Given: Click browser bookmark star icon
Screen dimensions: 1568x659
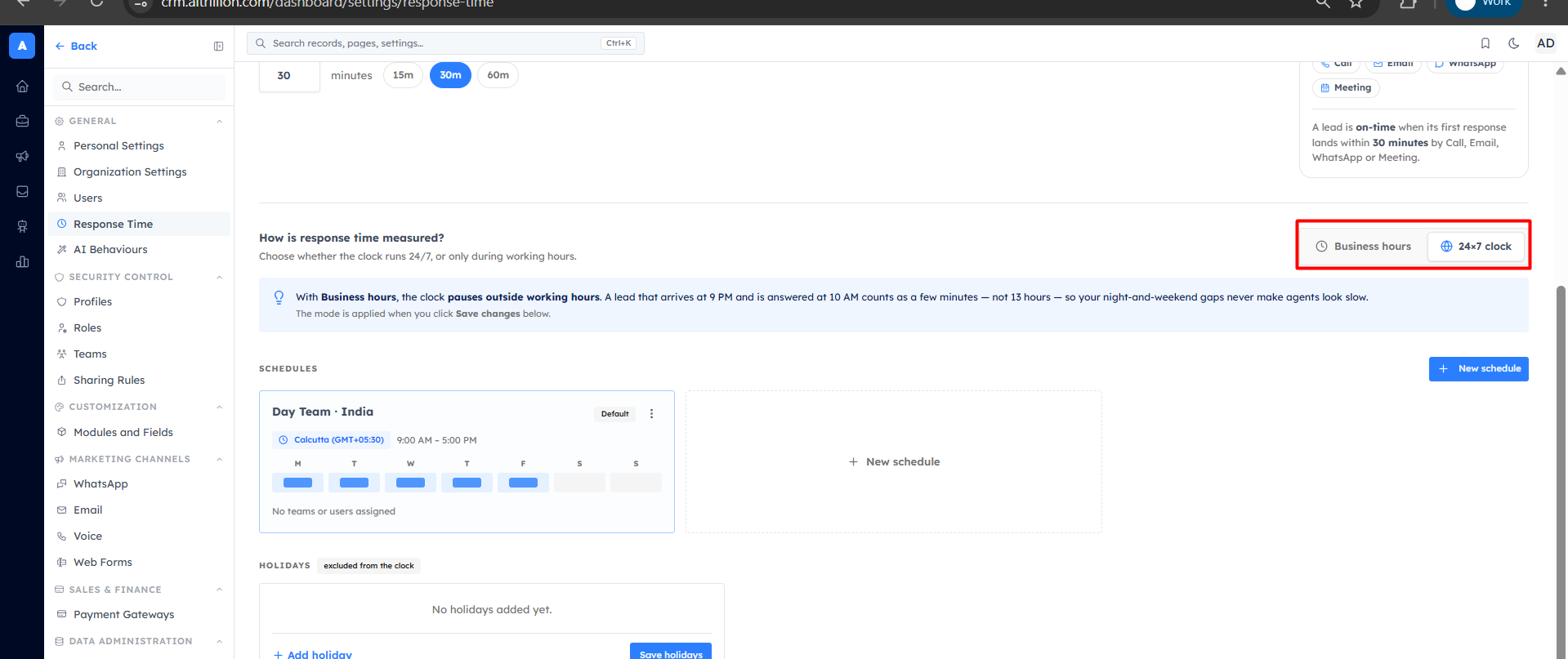Looking at the screenshot, I should (1356, 4).
